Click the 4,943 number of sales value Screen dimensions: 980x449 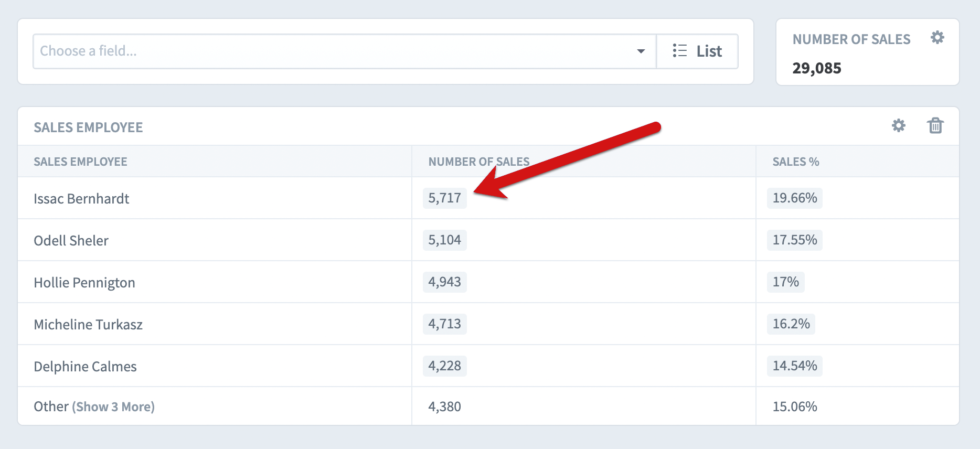point(444,283)
